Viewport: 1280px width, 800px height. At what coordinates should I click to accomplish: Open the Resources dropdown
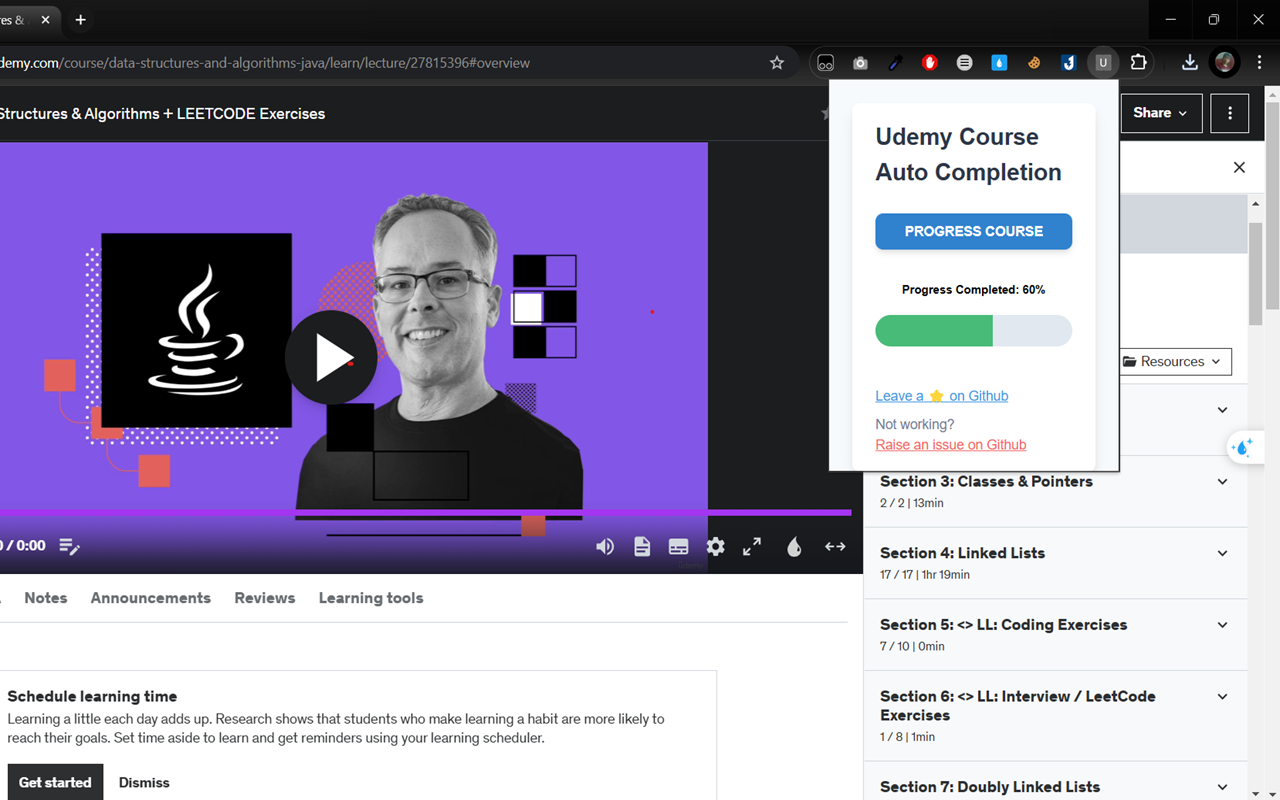[x=1174, y=361]
